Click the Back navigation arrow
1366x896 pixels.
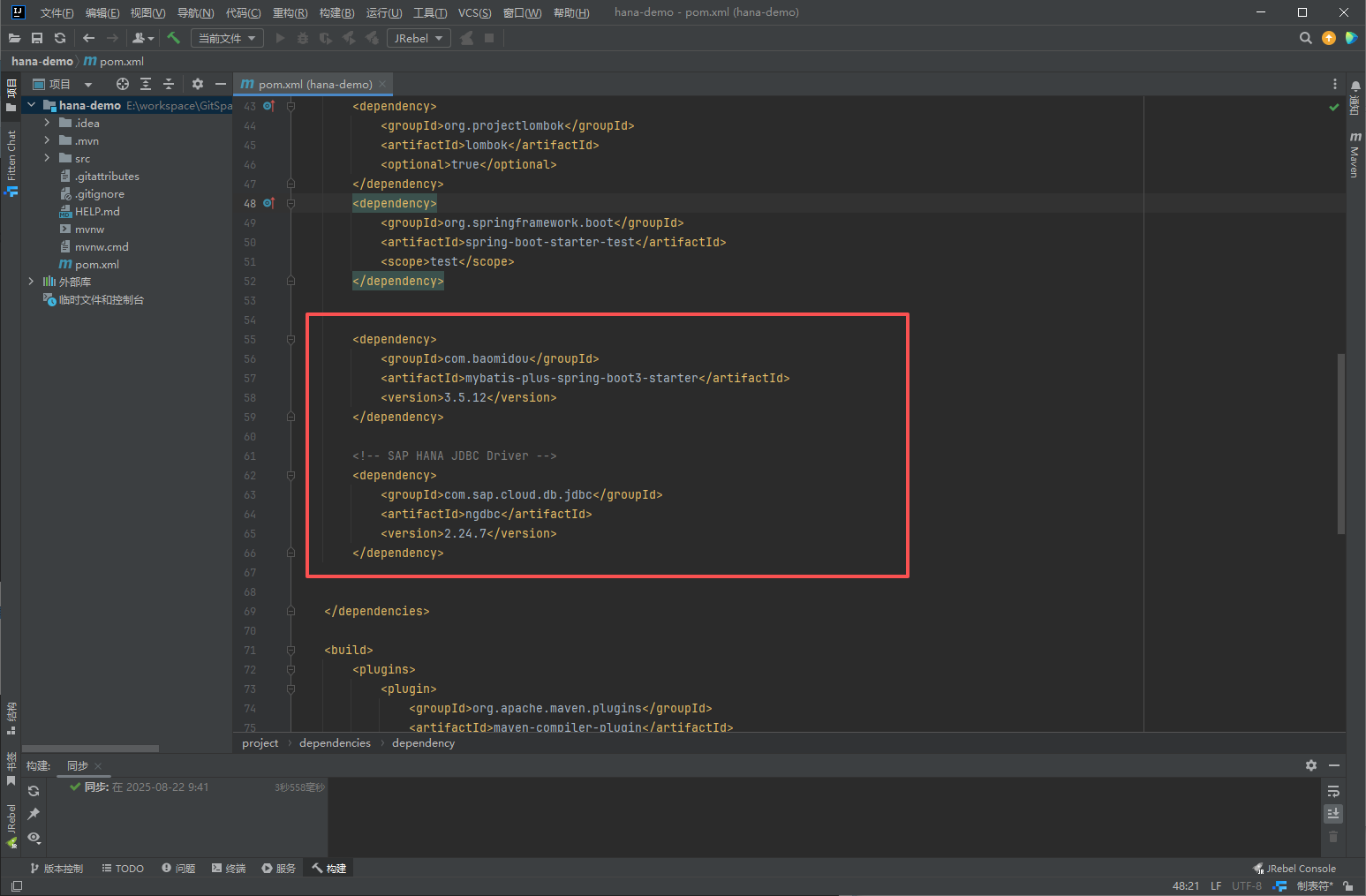[88, 38]
